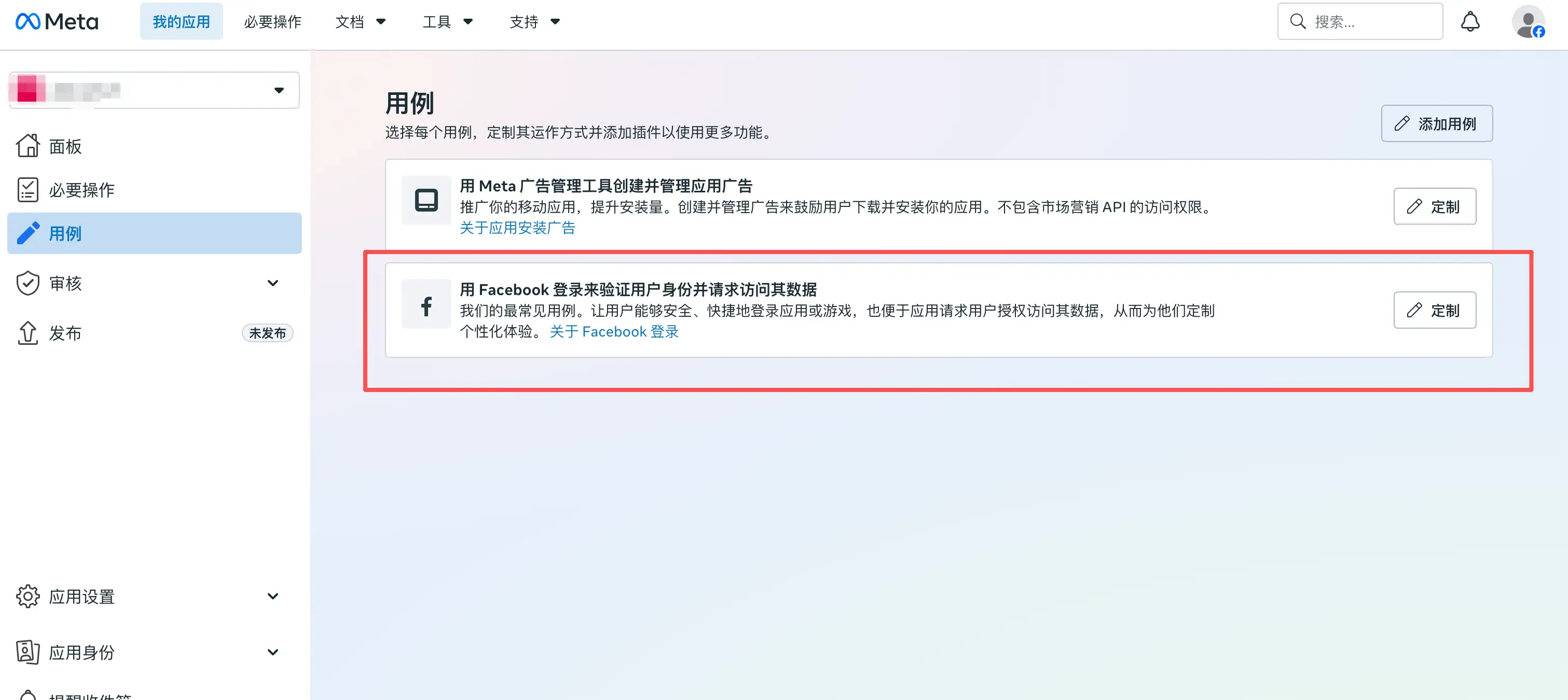Click the 面板 home icon
Image resolution: width=1568 pixels, height=700 pixels.
28,146
